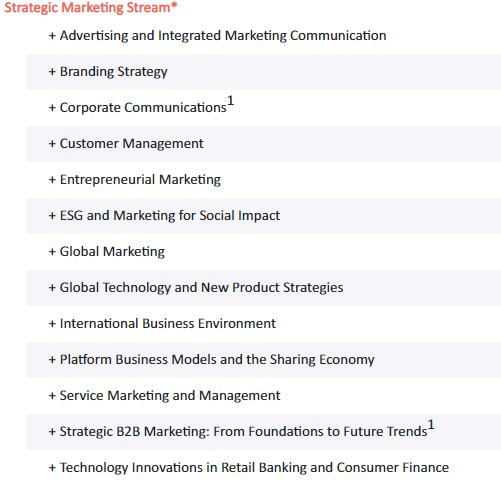Image resolution: width=501 pixels, height=480 pixels.
Task: Expand Global Technology and New Product Strategies
Action: tap(263, 288)
